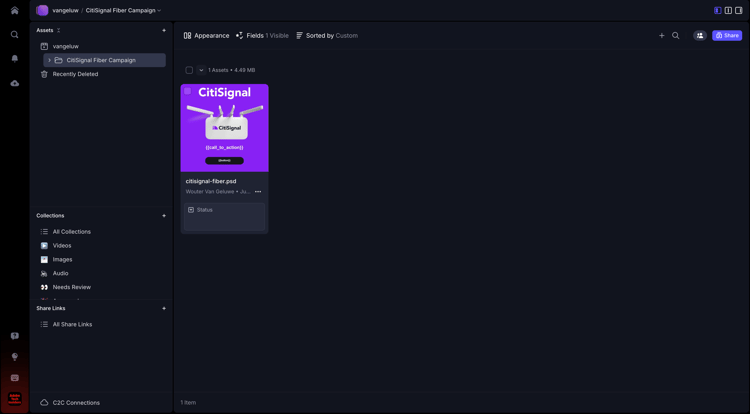Open Fields visible settings
The height and width of the screenshot is (414, 750).
(262, 35)
